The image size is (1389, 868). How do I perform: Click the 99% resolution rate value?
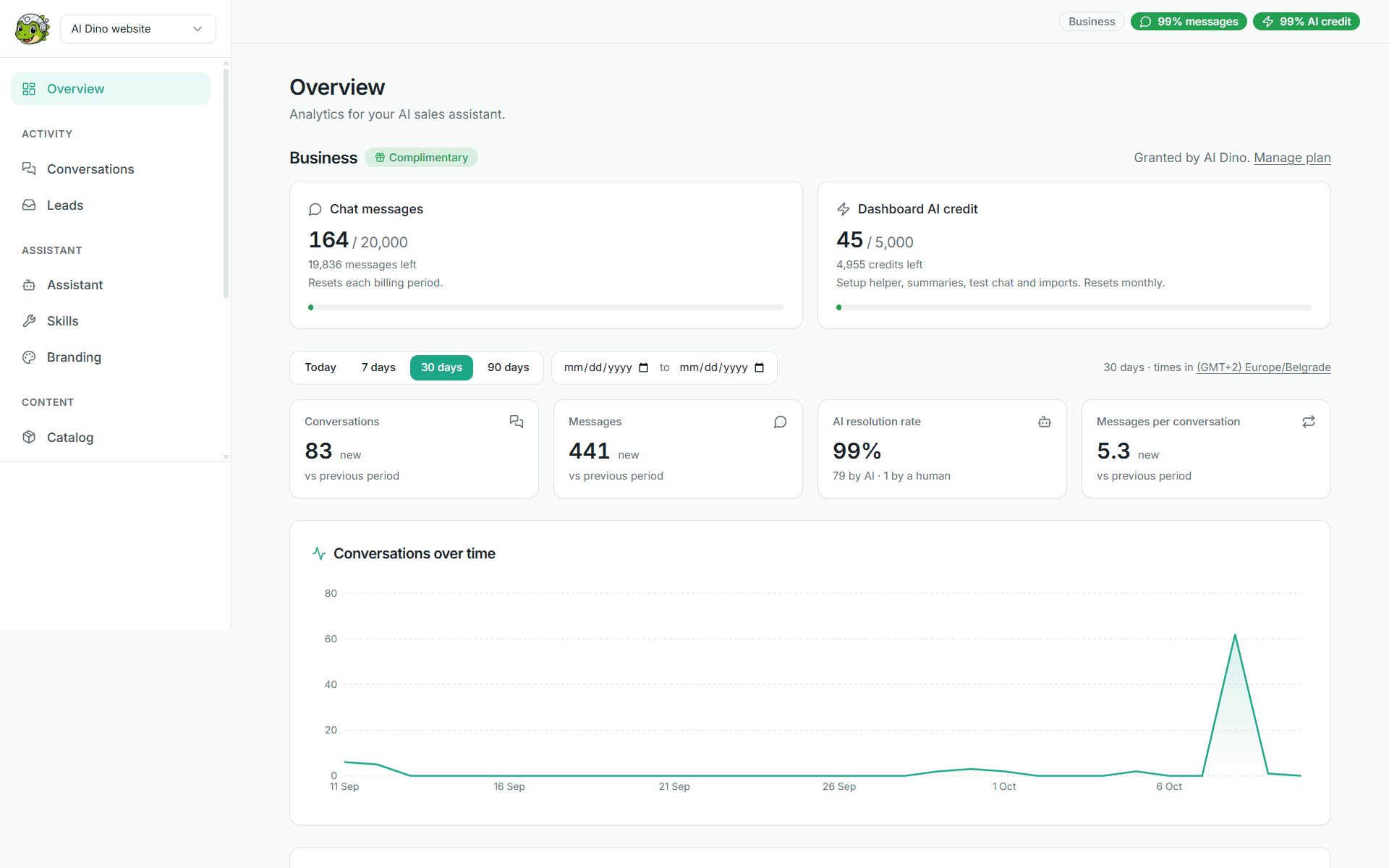point(857,451)
